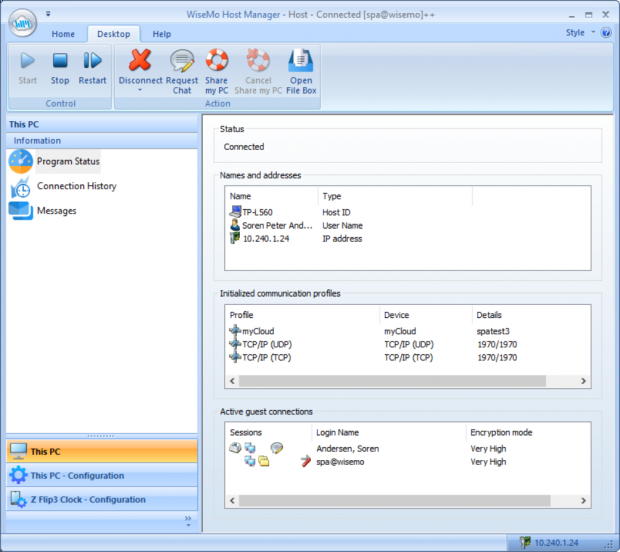The image size is (620, 552).
Task: Open the Help ribbon tab
Action: (x=162, y=34)
